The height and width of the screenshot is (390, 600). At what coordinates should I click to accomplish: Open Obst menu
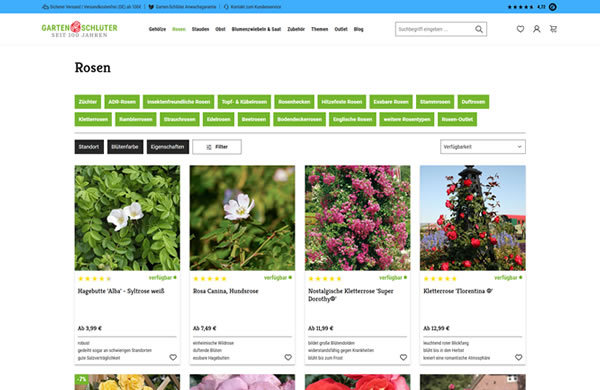click(220, 29)
